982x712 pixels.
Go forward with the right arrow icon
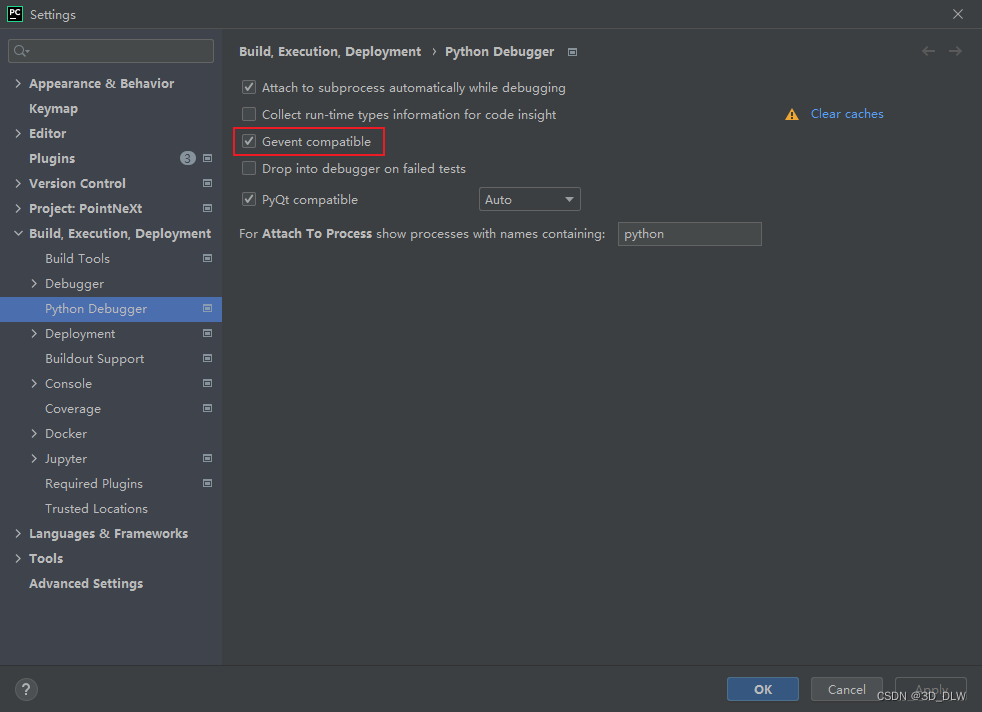[x=955, y=51]
